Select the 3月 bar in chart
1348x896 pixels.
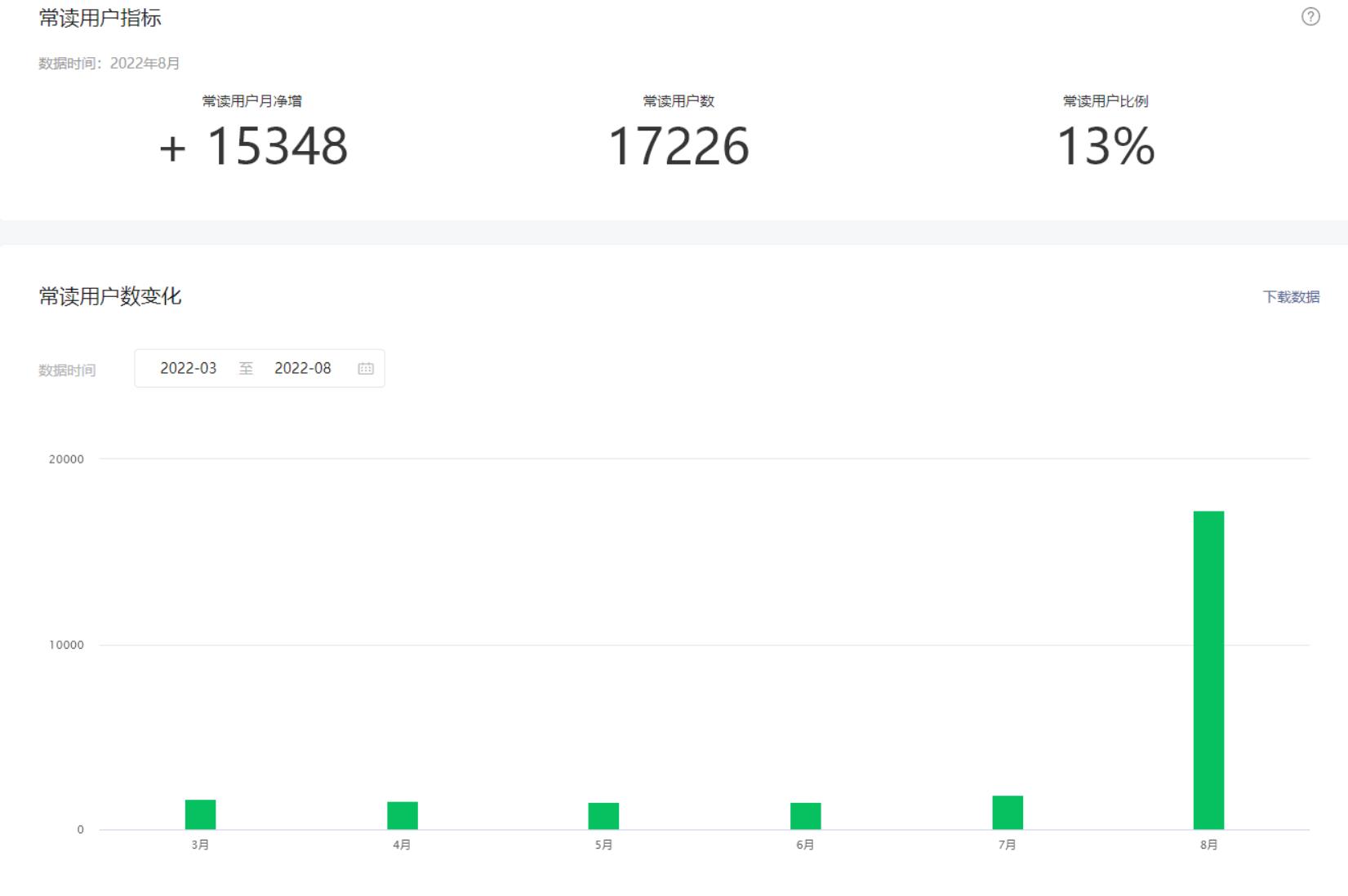(200, 814)
